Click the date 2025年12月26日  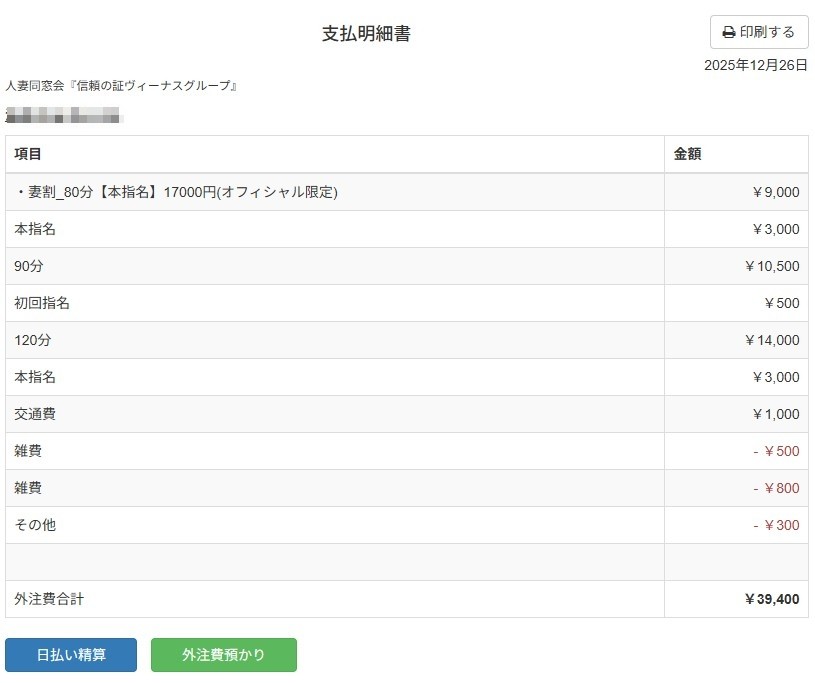coord(755,65)
